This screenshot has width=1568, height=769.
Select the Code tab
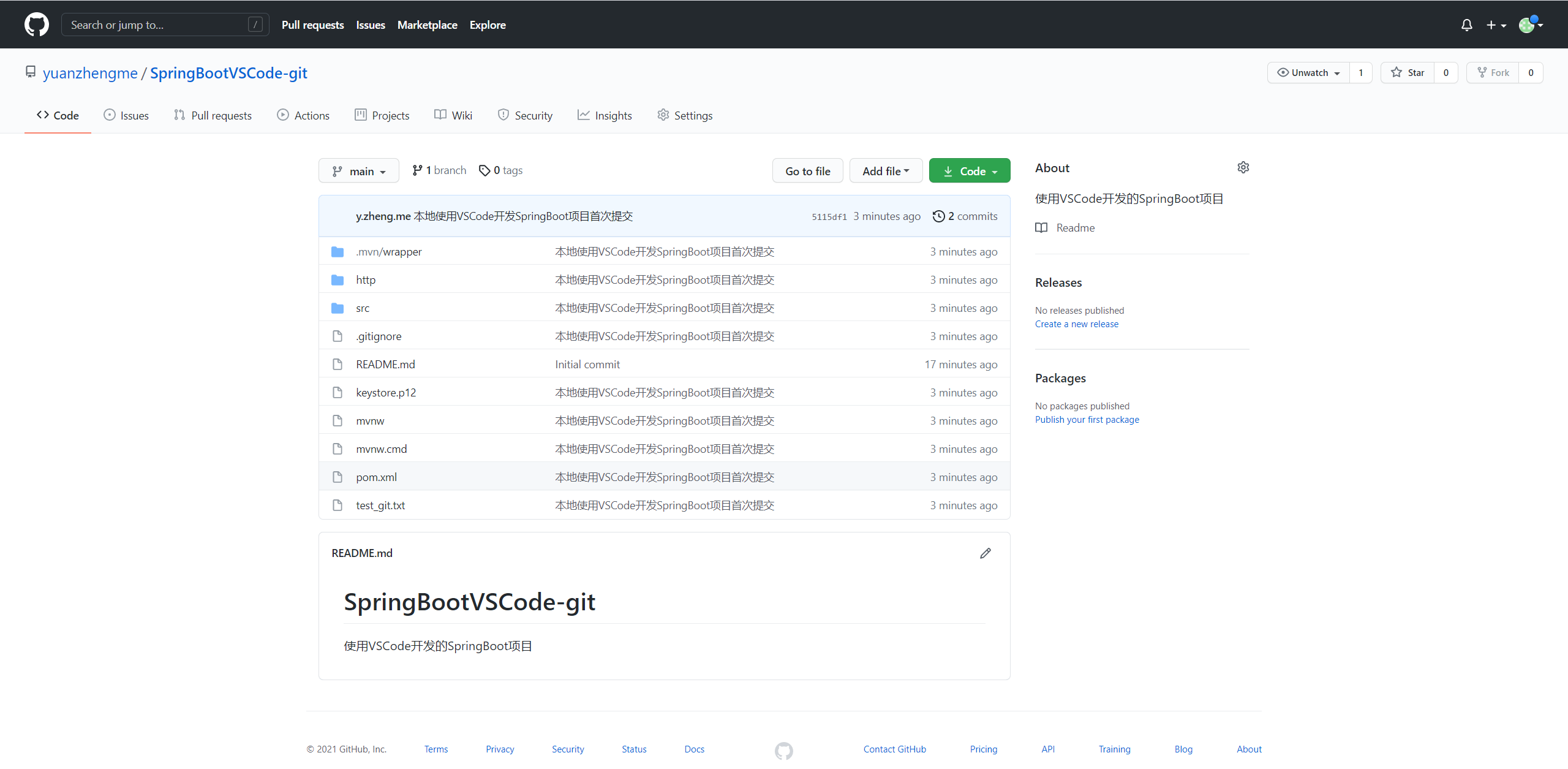tap(58, 115)
